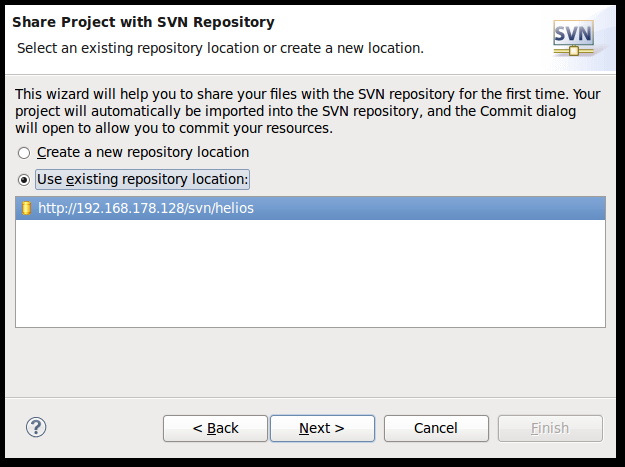Open help via the question mark icon
Image resolution: width=625 pixels, height=467 pixels.
(x=36, y=427)
